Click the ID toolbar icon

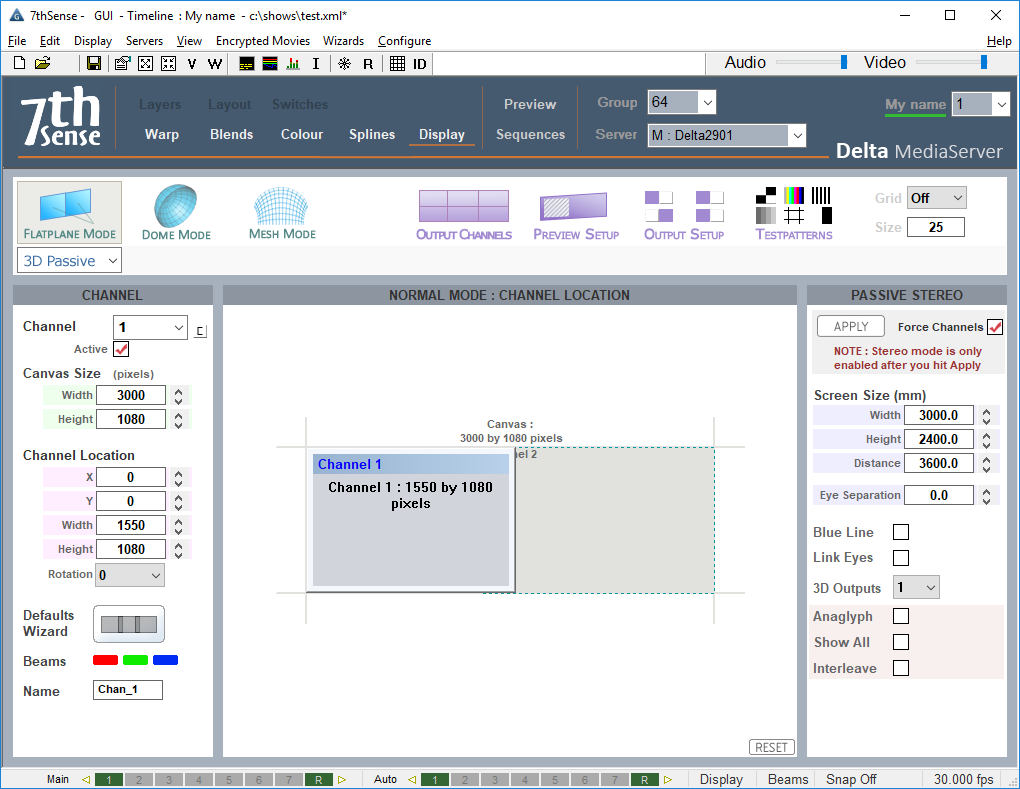(x=420, y=64)
